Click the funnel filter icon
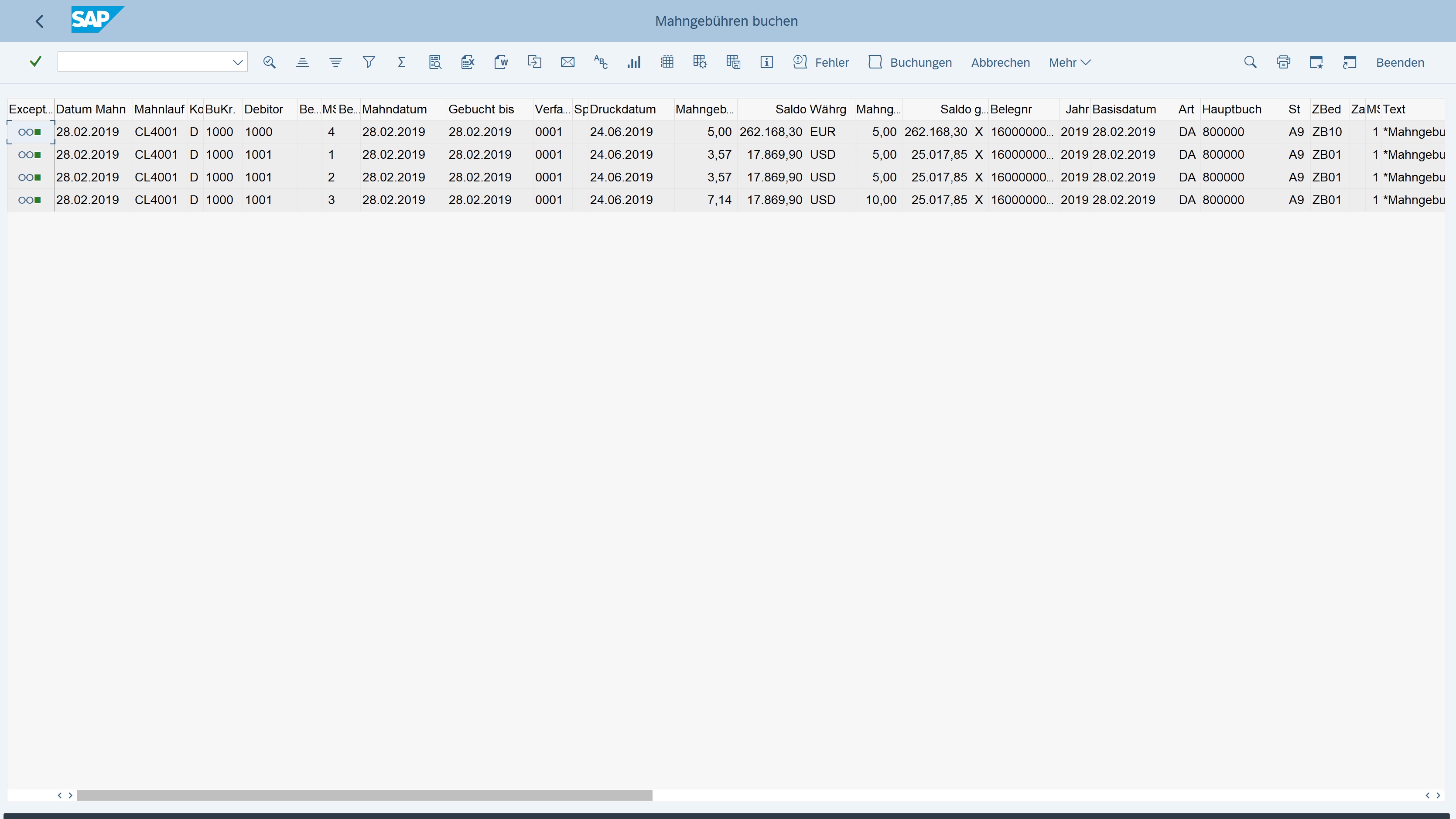The width and height of the screenshot is (1456, 819). 369,62
